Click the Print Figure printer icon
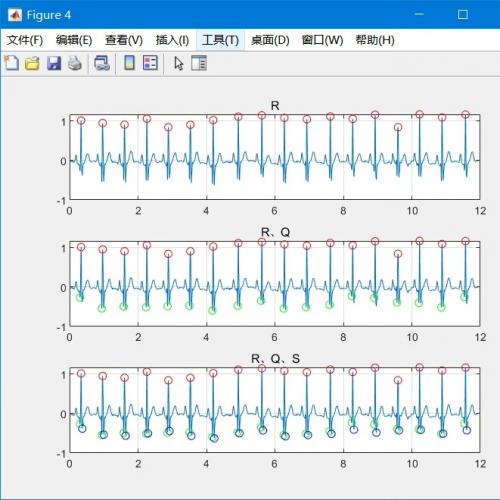 (x=75, y=63)
